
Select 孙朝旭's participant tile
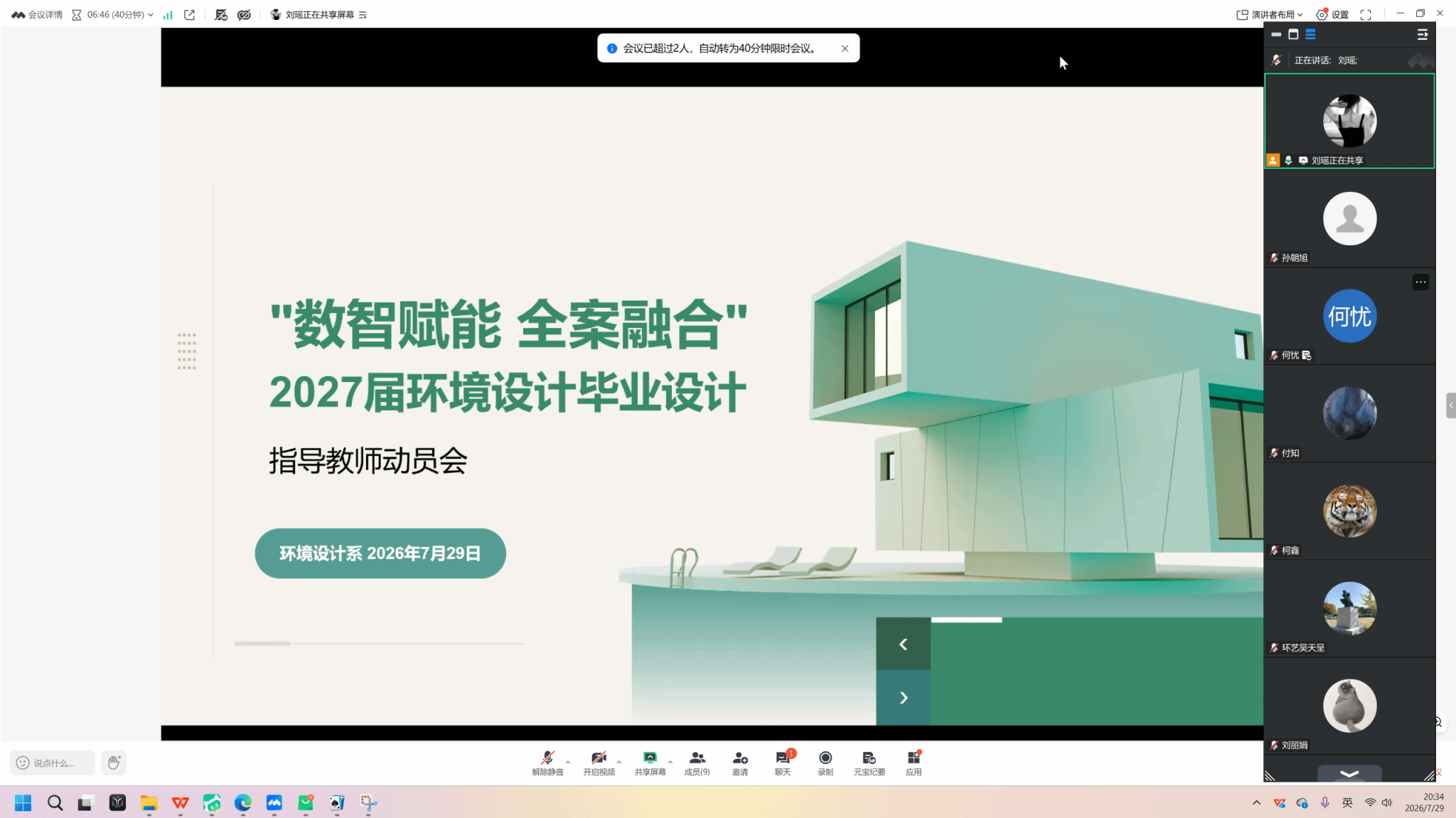pyautogui.click(x=1349, y=218)
